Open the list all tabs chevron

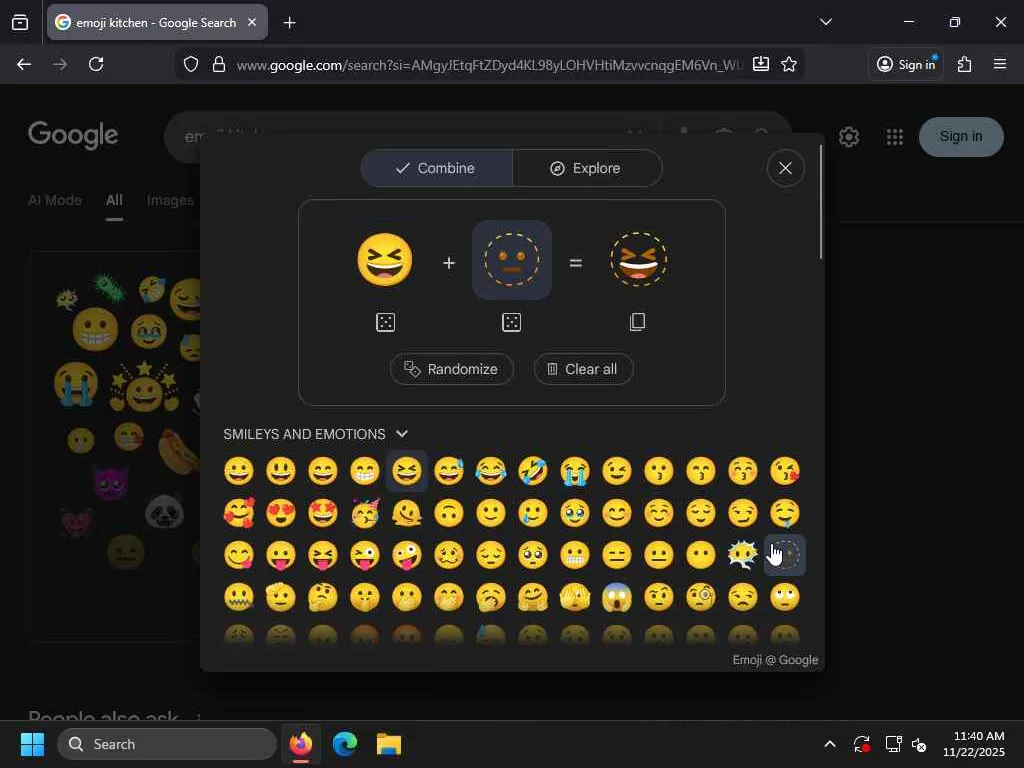pyautogui.click(x=825, y=22)
